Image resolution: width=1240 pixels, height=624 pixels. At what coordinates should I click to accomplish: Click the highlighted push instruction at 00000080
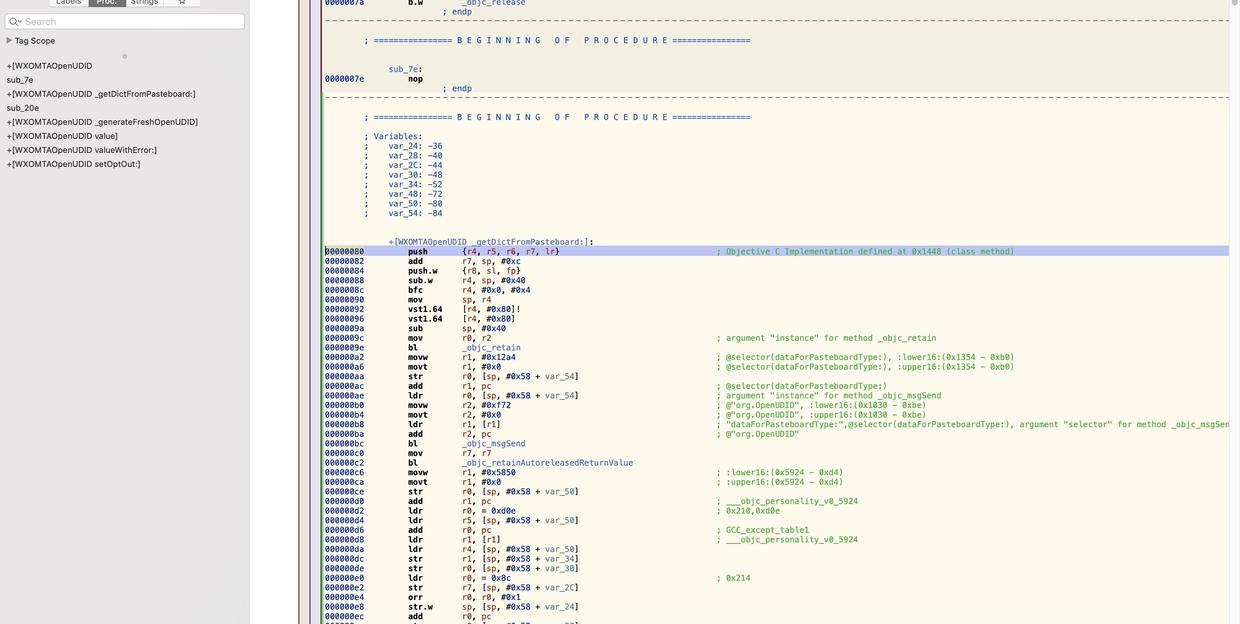tap(776, 252)
